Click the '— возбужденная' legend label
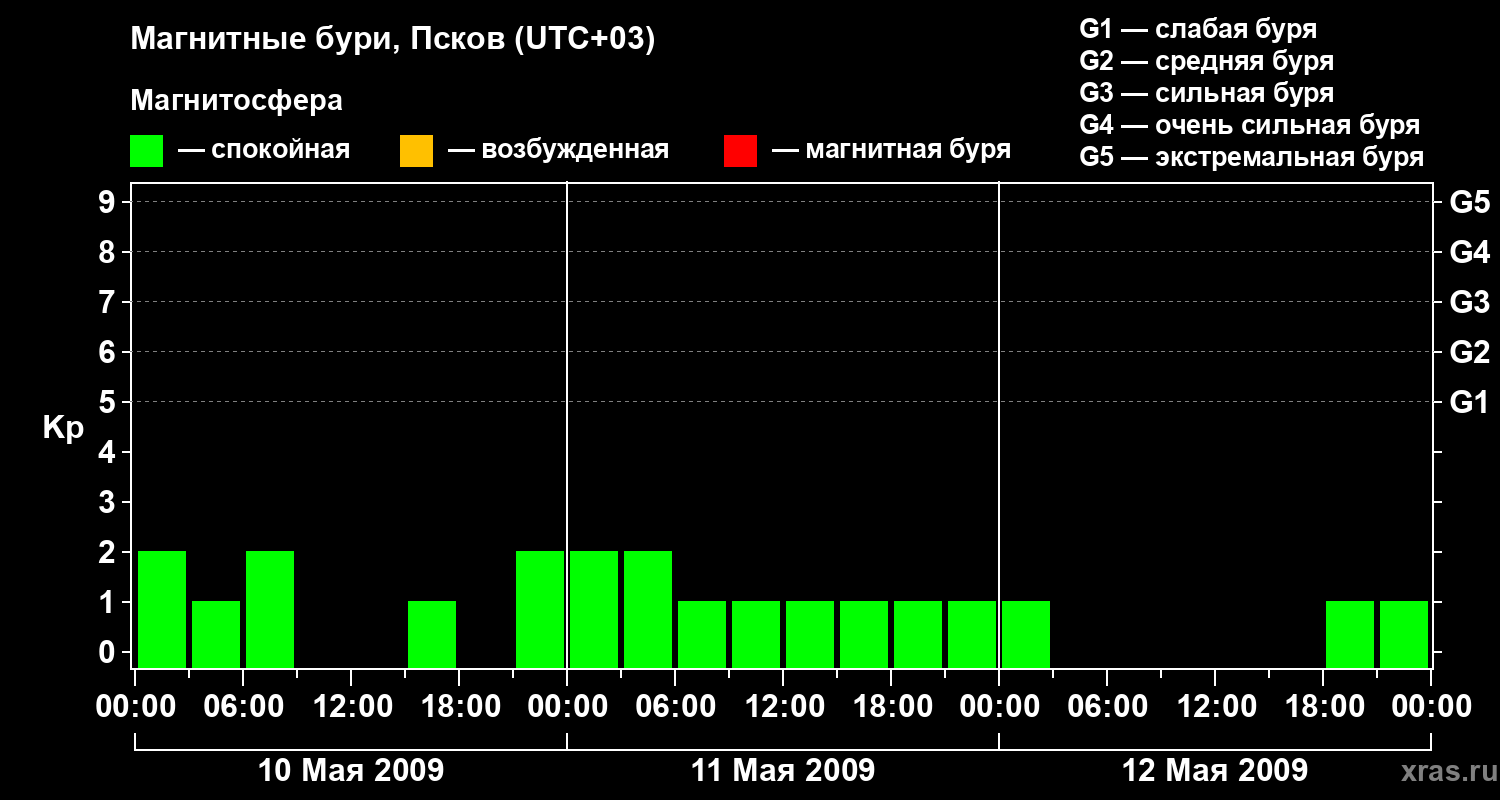Screen dimensions: 1500x800 (x=558, y=150)
